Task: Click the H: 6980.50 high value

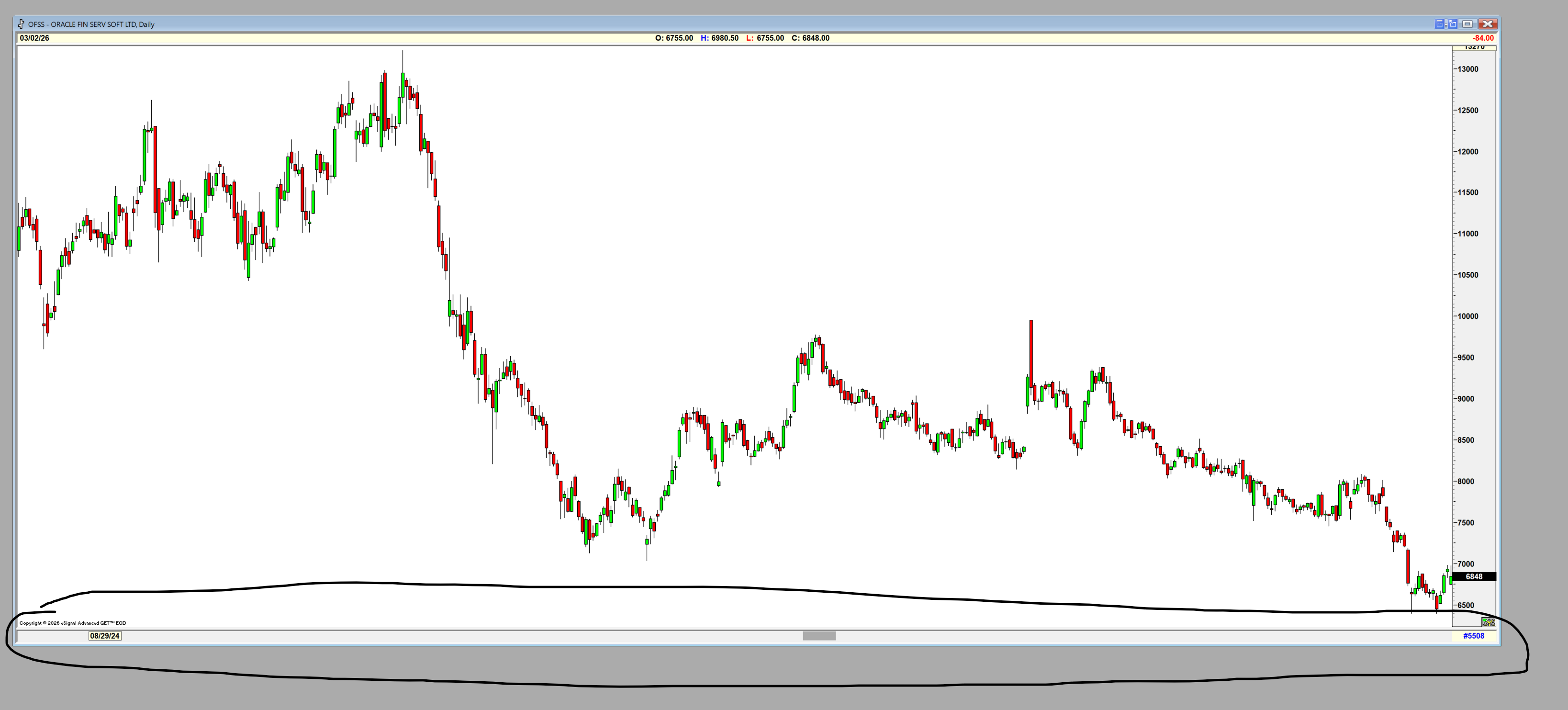Action: [719, 38]
